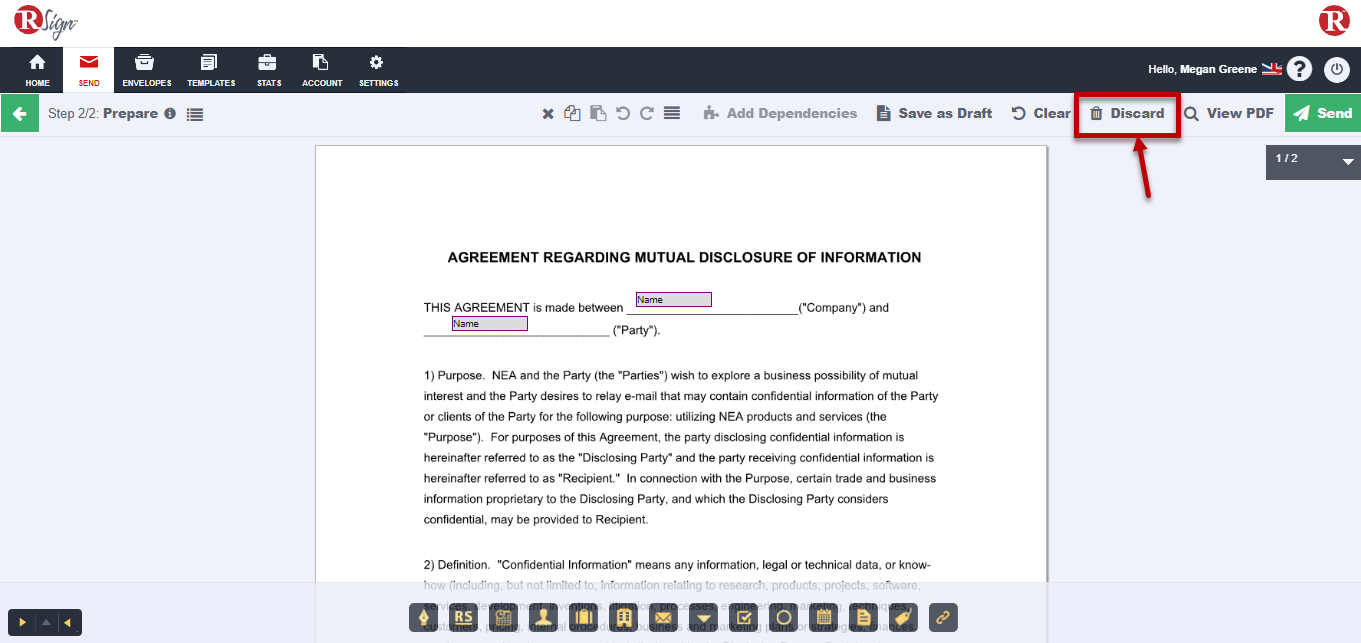Open the list icon beside Step 2/2

pyautogui.click(x=195, y=114)
